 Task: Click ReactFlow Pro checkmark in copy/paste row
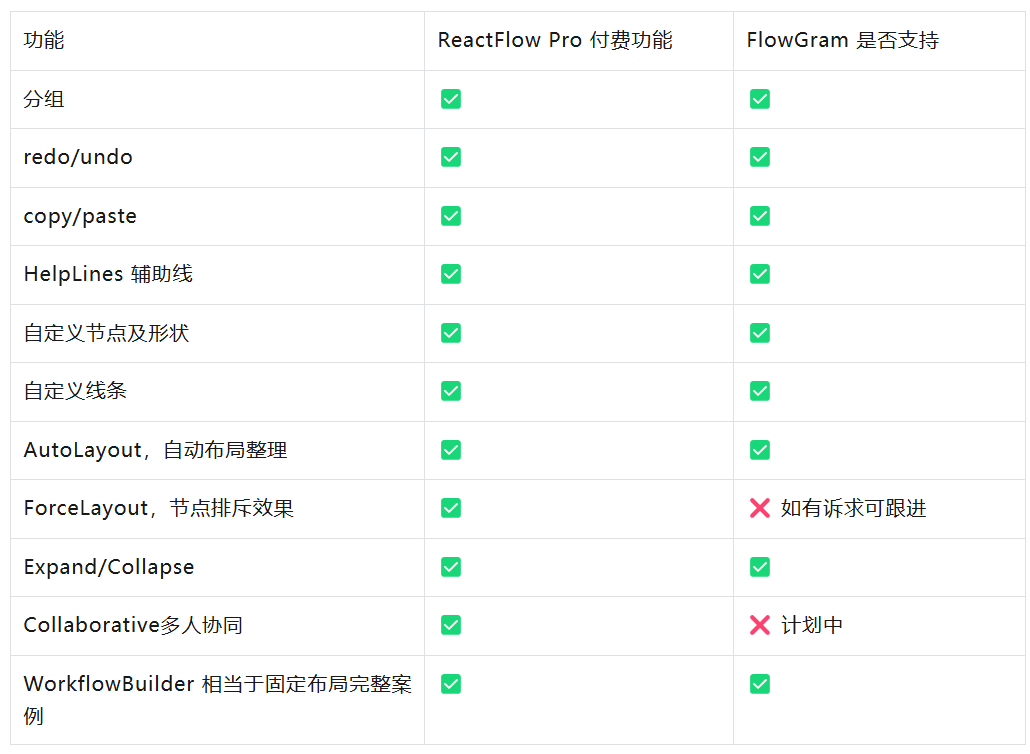coord(451,216)
